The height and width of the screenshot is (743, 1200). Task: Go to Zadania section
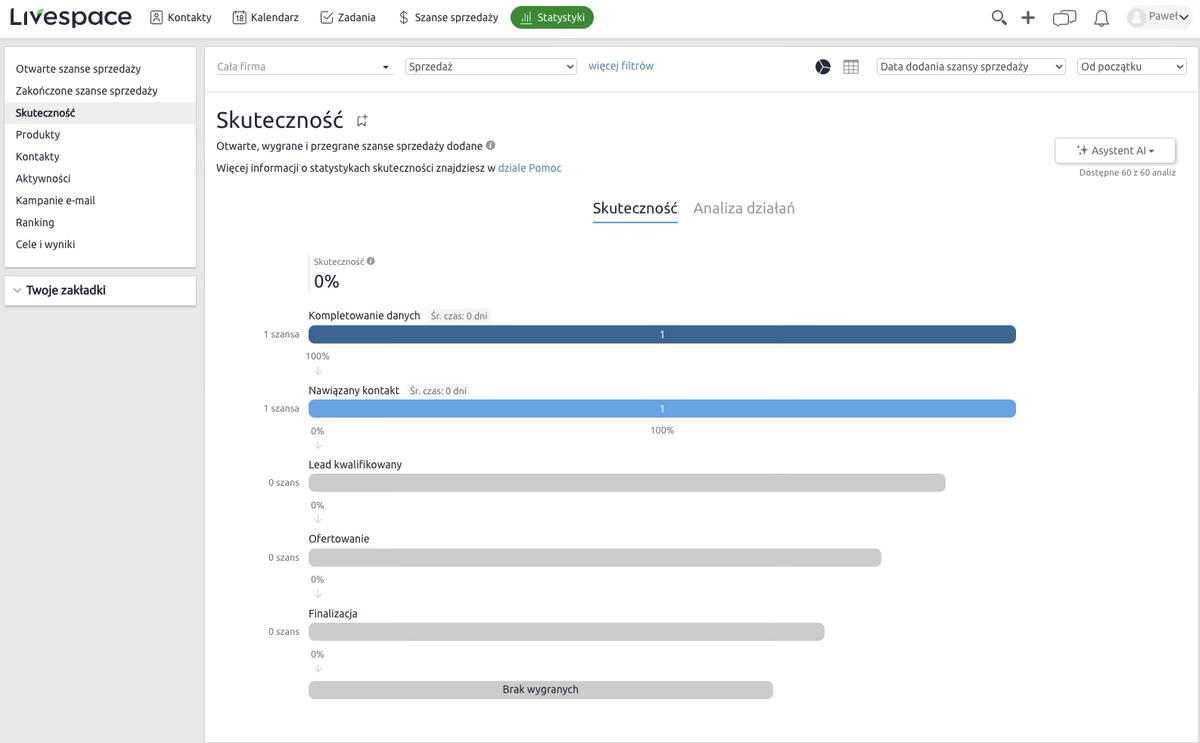click(348, 17)
